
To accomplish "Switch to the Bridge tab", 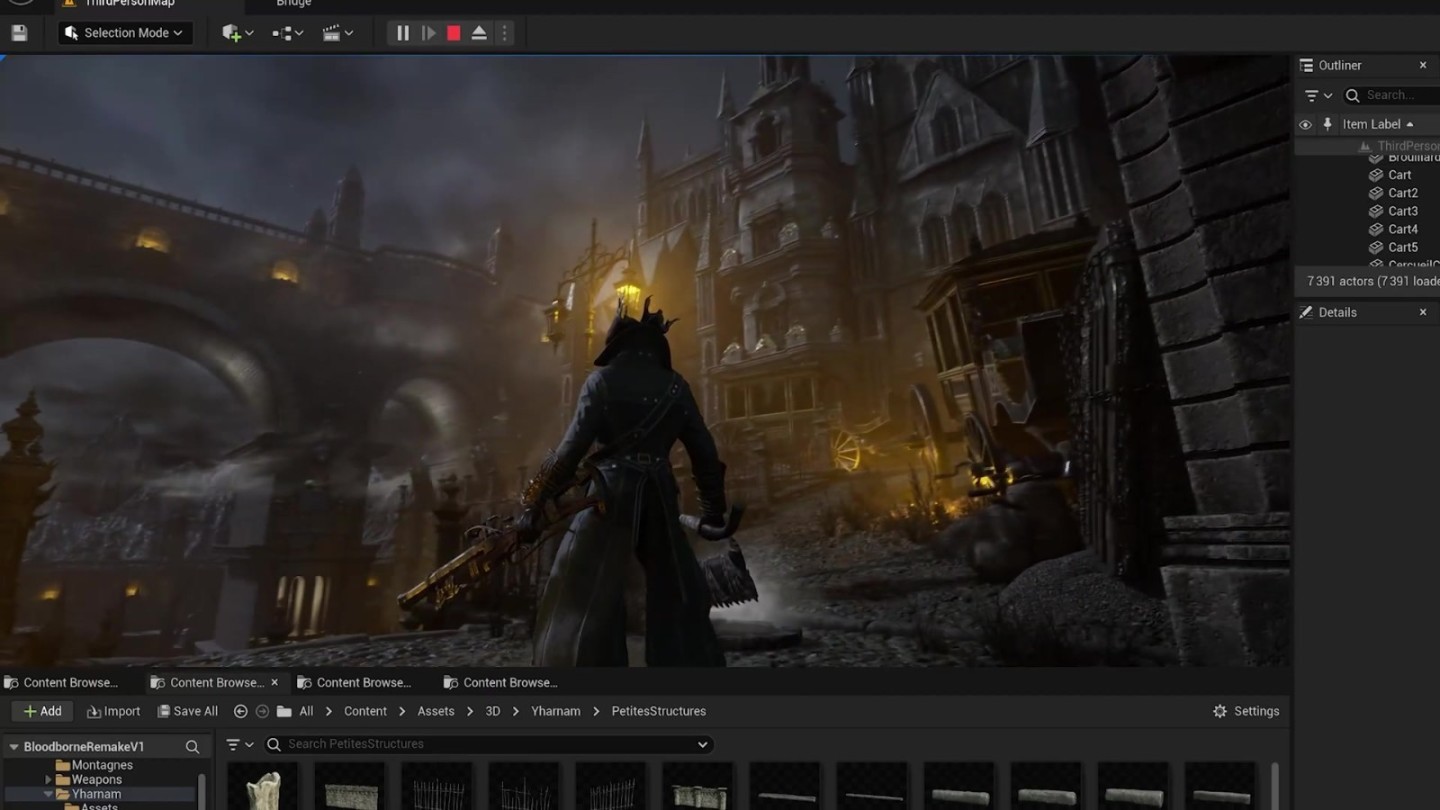I will point(293,4).
